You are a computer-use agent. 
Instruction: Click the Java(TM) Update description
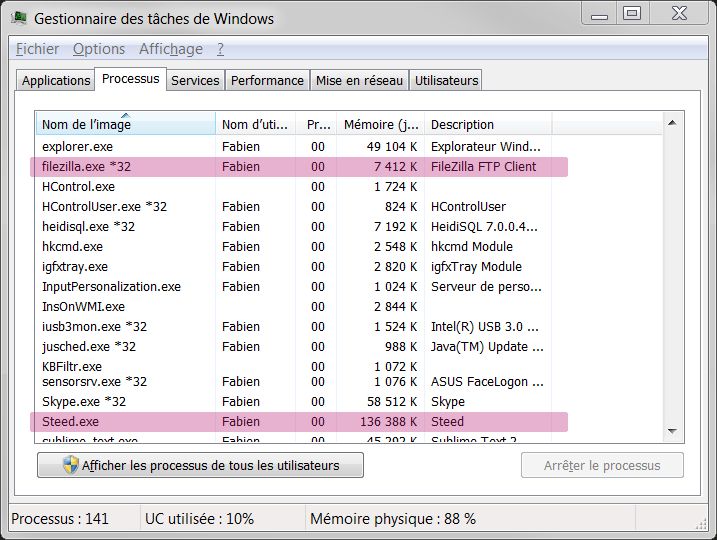(487, 347)
